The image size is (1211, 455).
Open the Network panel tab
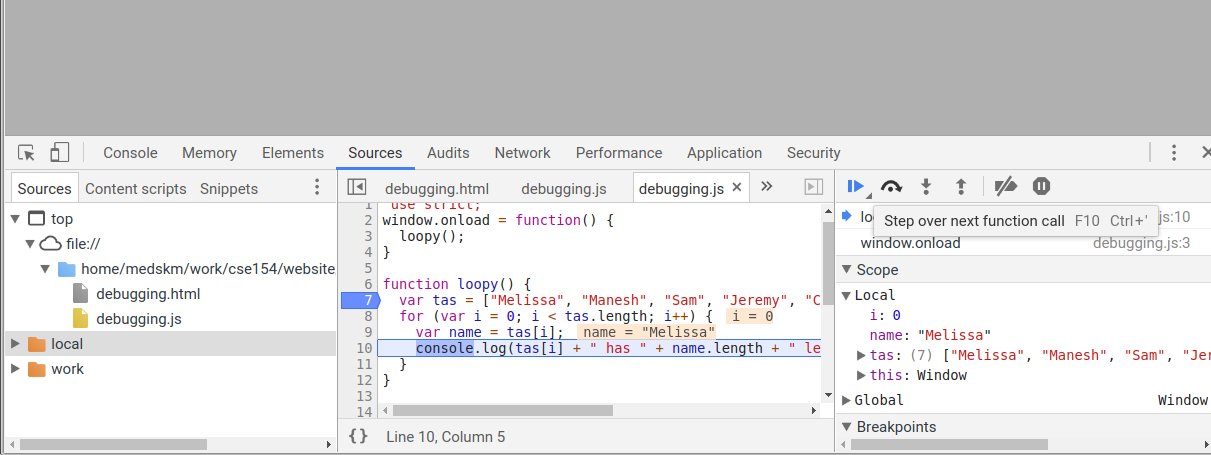click(522, 153)
